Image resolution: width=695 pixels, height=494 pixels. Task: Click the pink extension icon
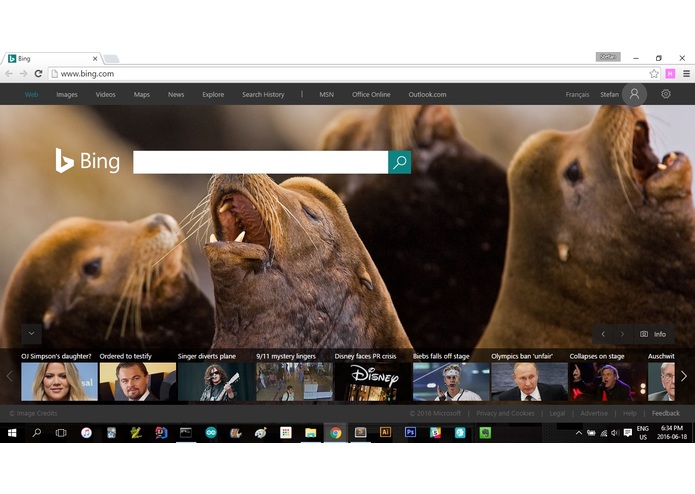click(670, 74)
